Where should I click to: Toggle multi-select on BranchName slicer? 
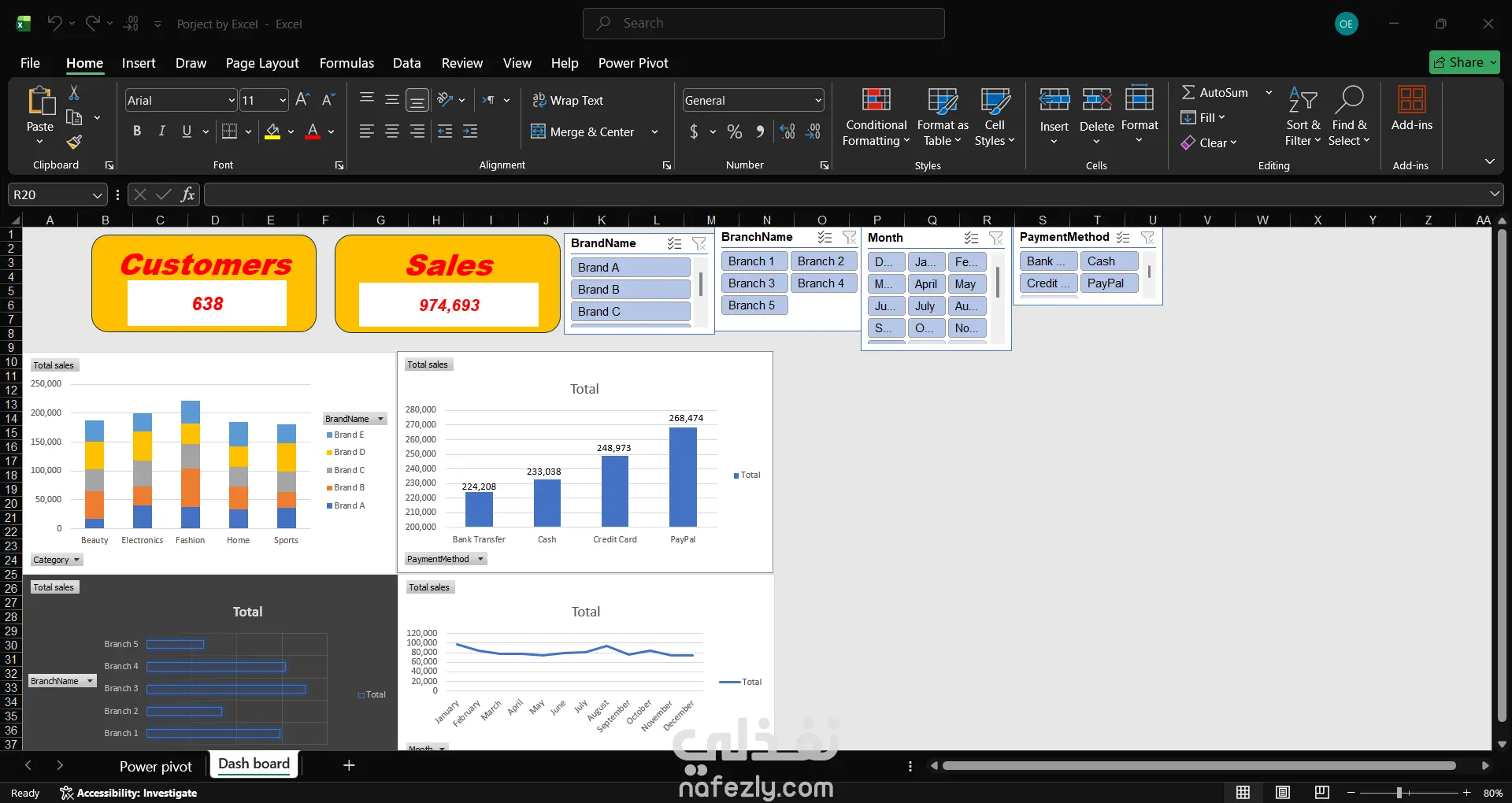825,237
